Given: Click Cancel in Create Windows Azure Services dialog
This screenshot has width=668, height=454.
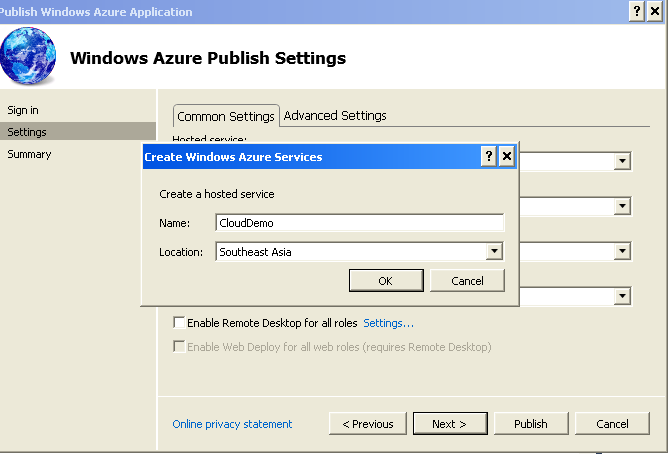Looking at the screenshot, I should [467, 281].
